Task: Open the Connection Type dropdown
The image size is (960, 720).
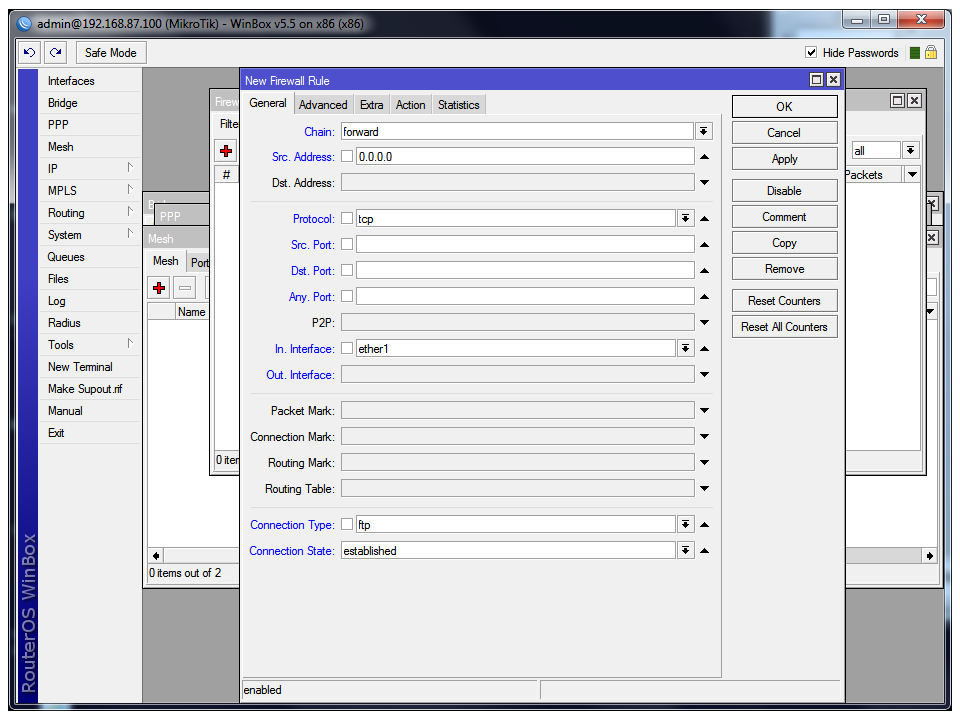Action: (x=685, y=525)
